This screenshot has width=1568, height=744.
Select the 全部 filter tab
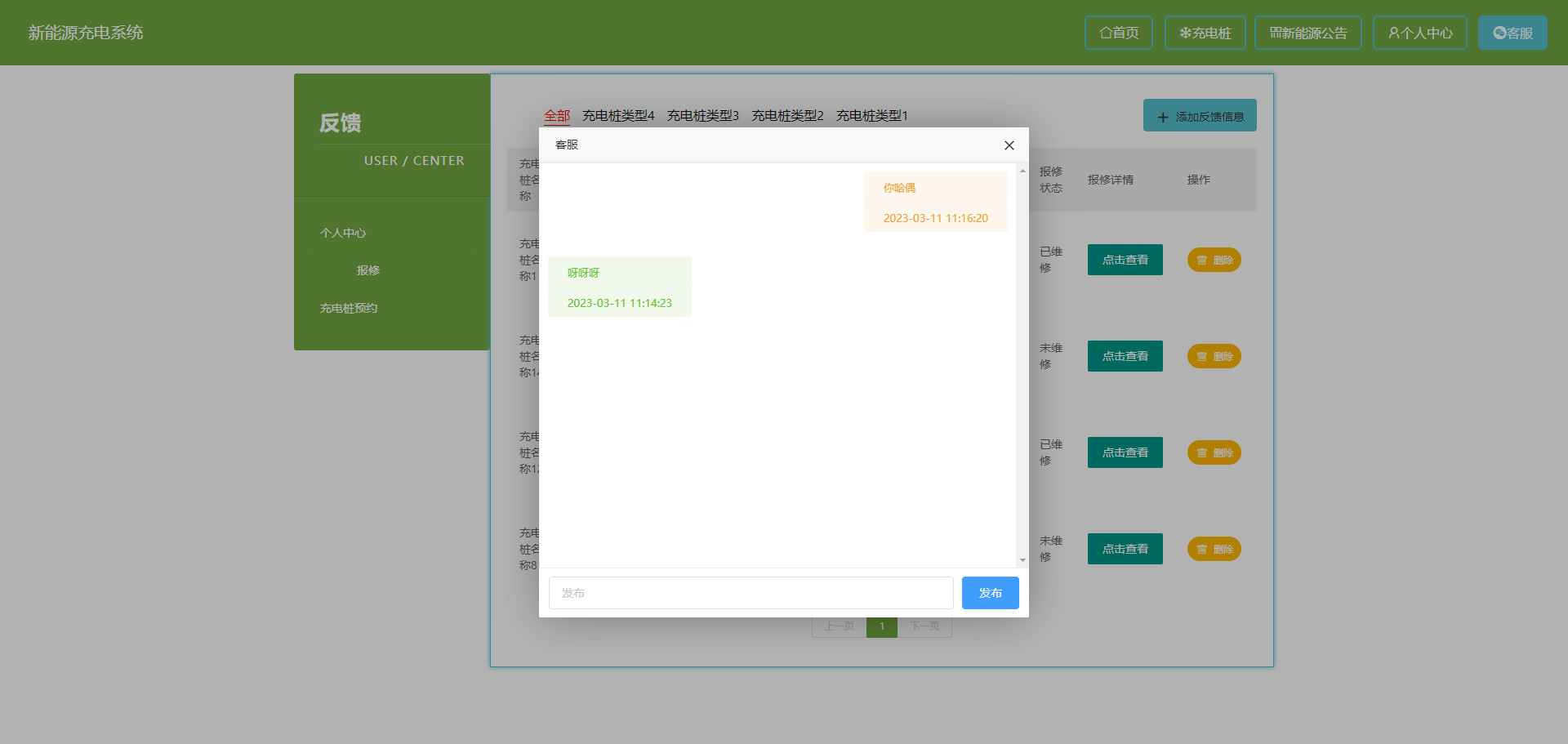[x=557, y=116]
